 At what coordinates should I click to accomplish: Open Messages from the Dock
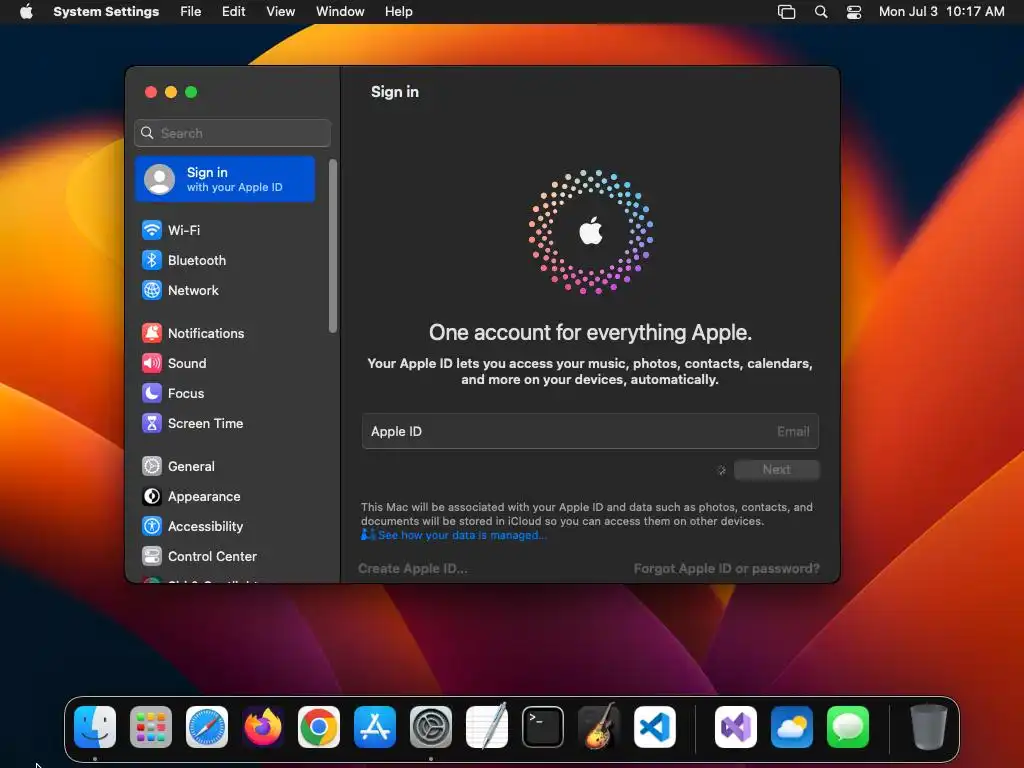tap(848, 727)
